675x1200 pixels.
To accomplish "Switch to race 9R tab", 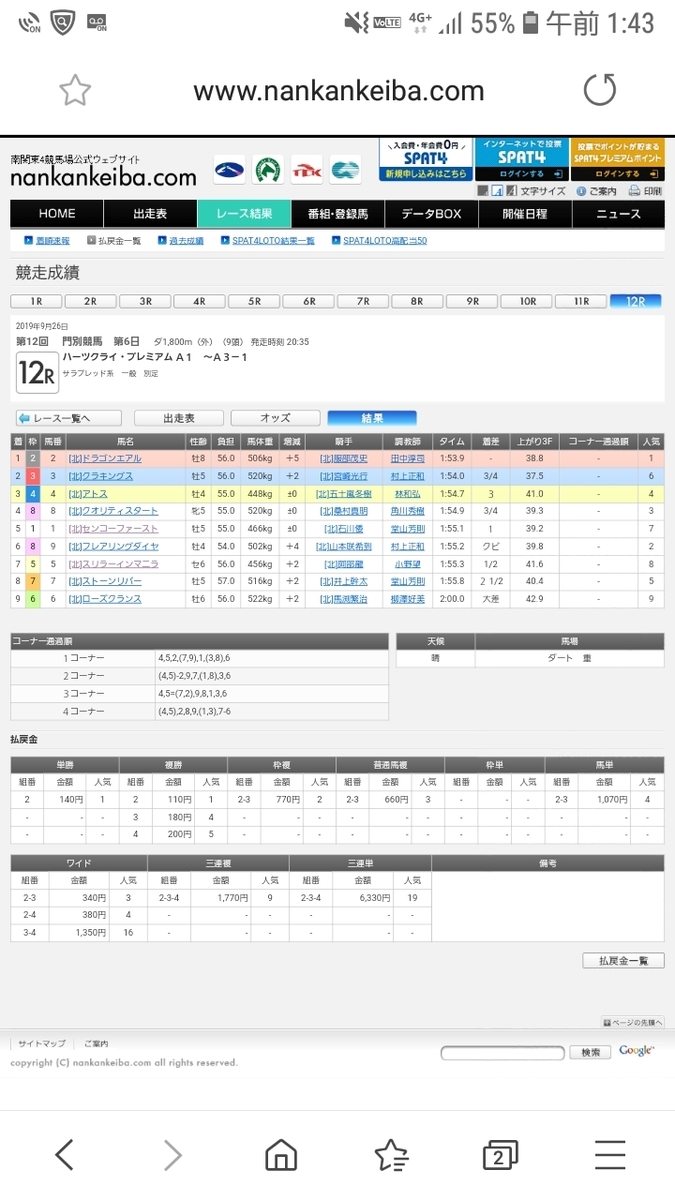I will coord(472,301).
